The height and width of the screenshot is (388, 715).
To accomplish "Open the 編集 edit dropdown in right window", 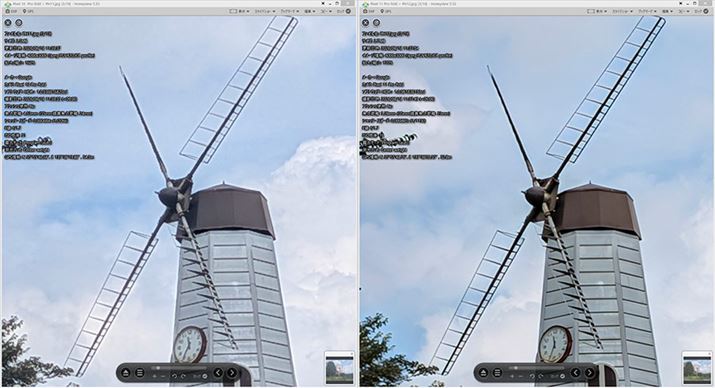I will click(668, 11).
